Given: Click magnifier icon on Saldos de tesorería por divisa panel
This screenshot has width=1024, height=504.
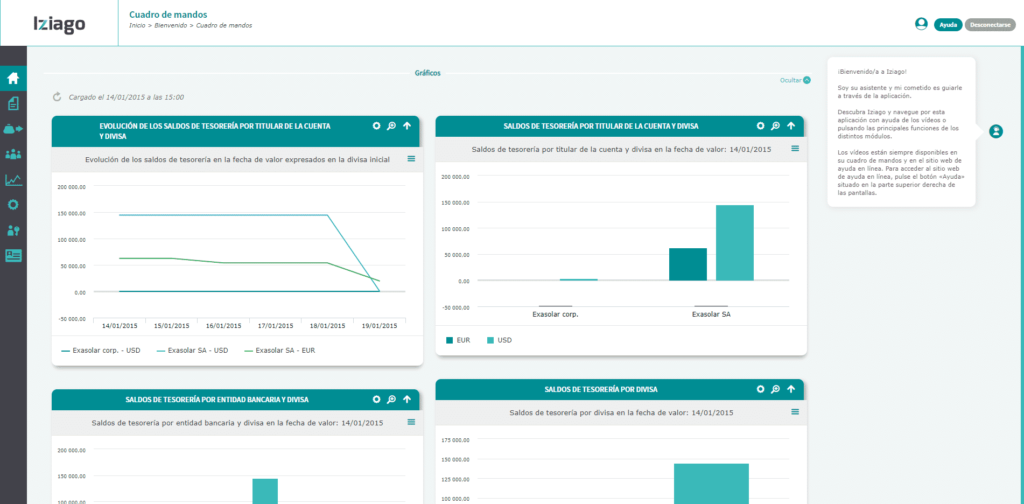Looking at the screenshot, I should tap(775, 389).
